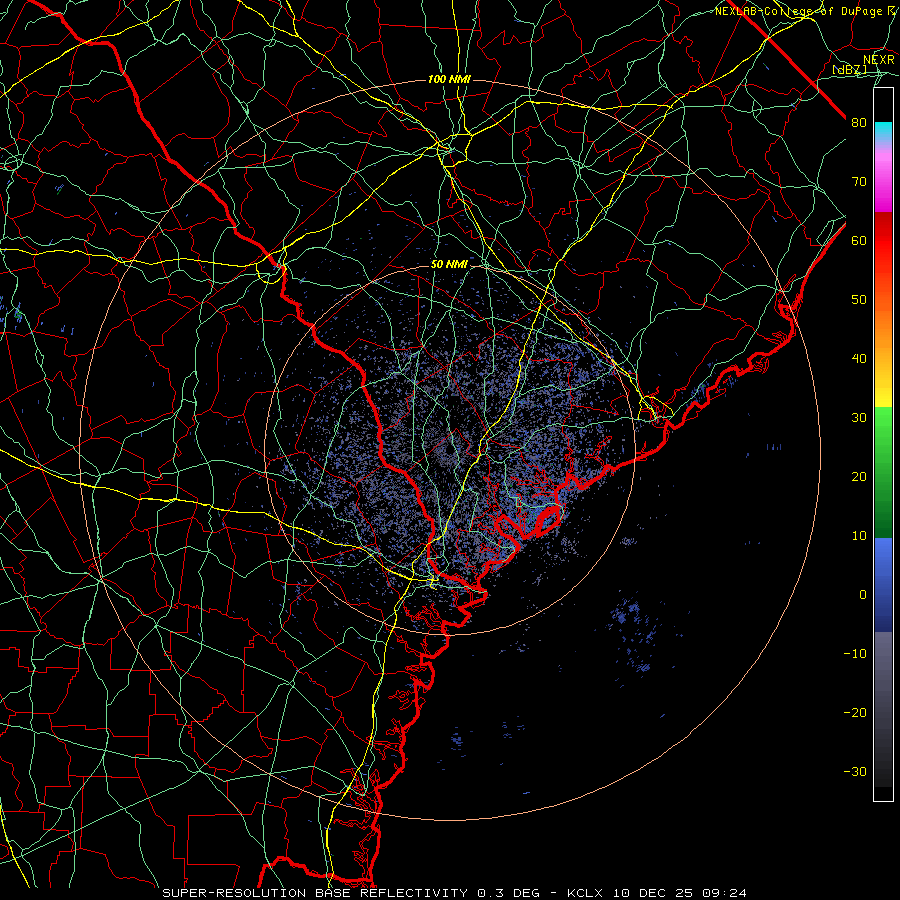Click the green segment of the color bar

point(883,472)
